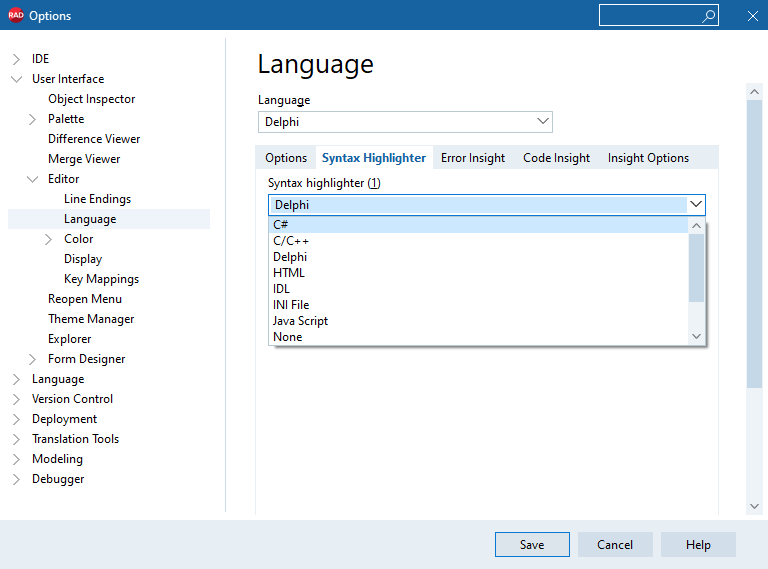
Task: Open Display settings page
Action: coord(83,259)
